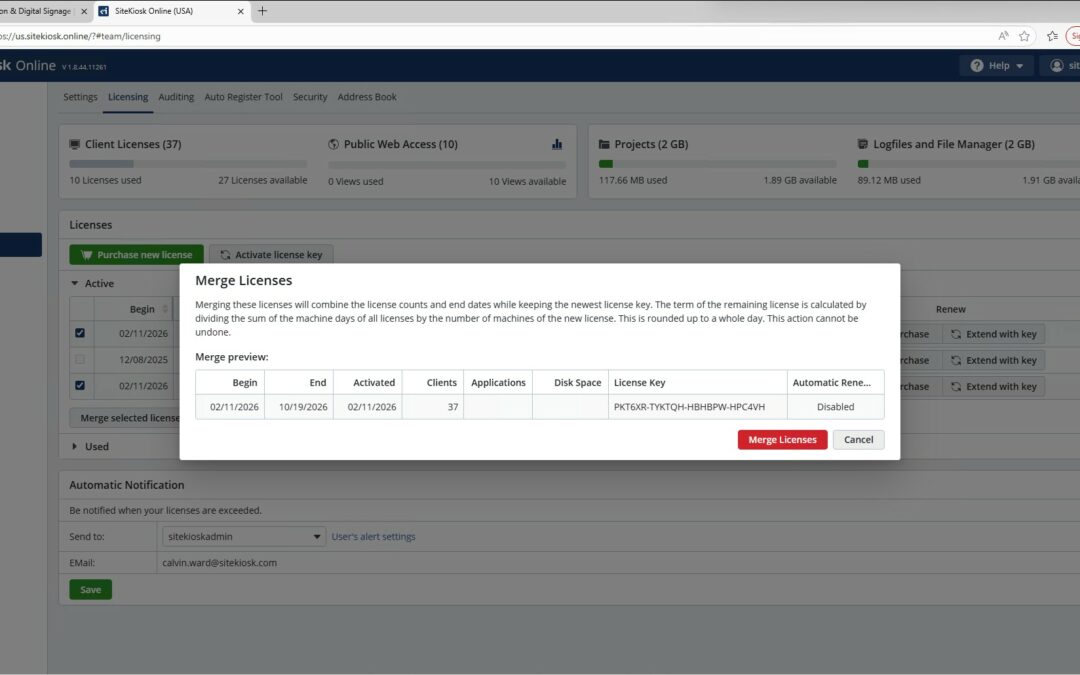
Task: Check the 12/08/2025 license row checkbox
Action: (80, 359)
